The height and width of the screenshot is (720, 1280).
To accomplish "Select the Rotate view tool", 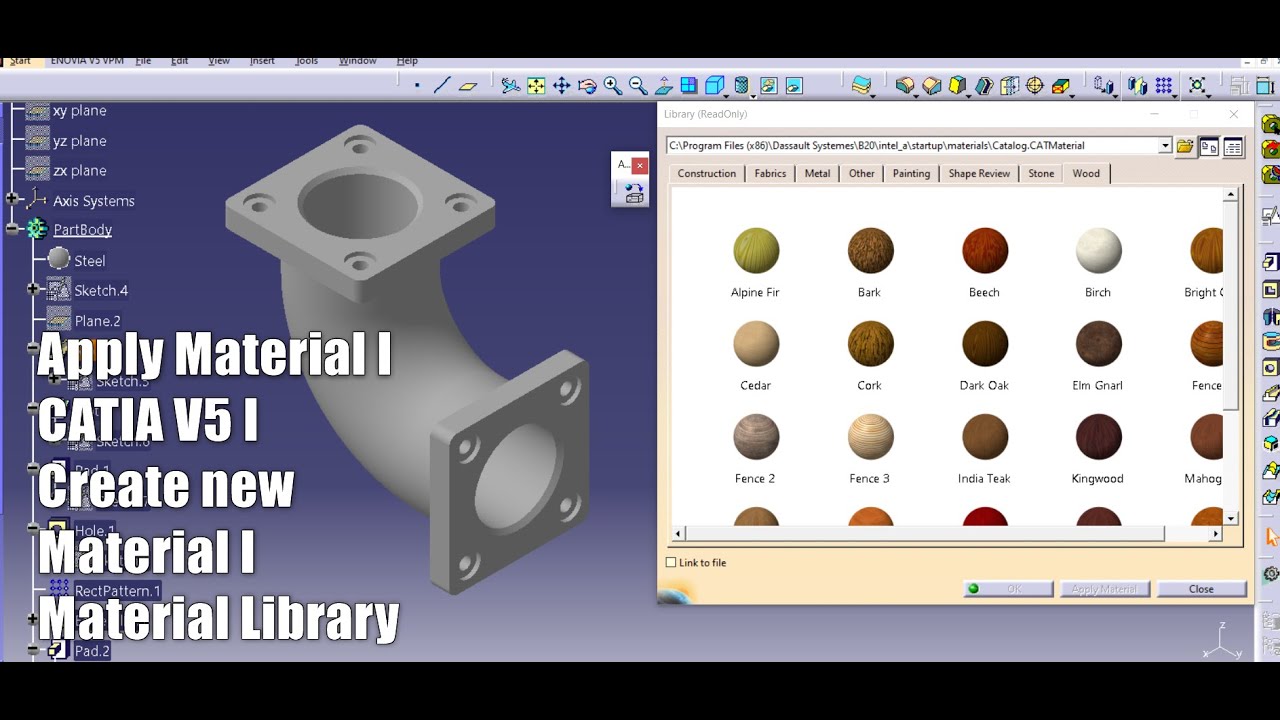I will click(x=587, y=86).
